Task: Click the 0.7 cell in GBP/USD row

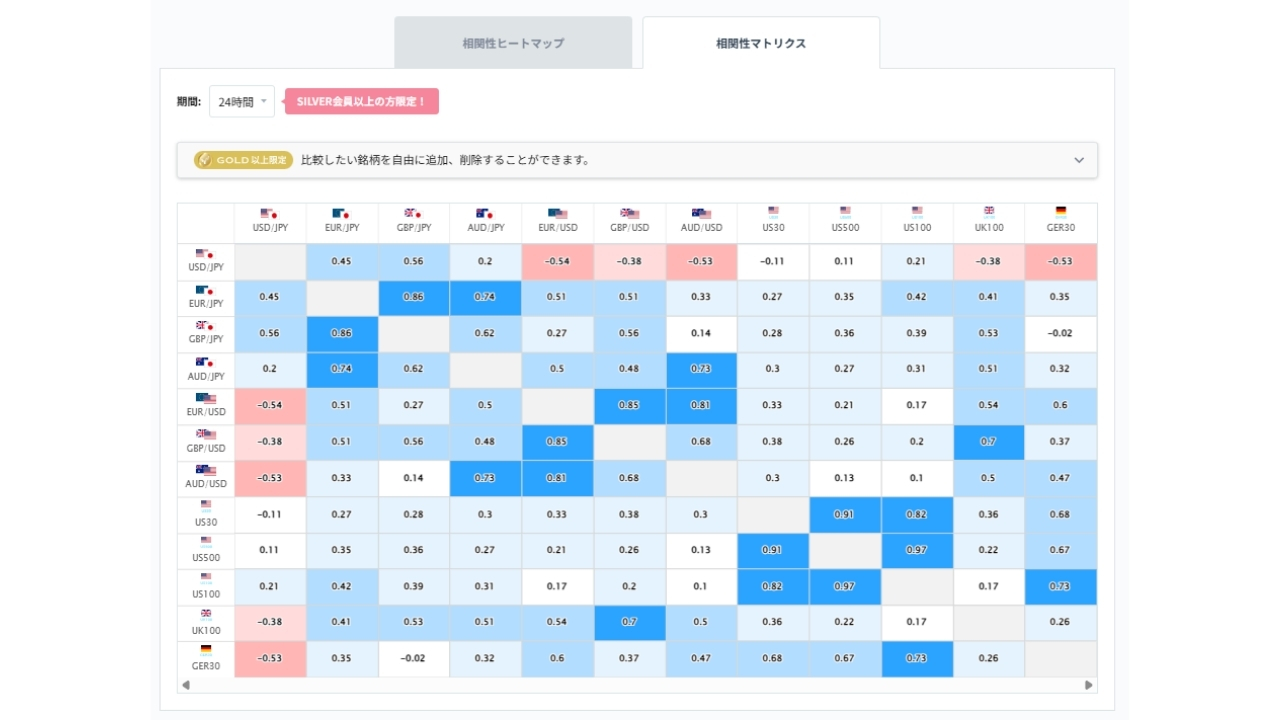Action: pyautogui.click(x=989, y=442)
